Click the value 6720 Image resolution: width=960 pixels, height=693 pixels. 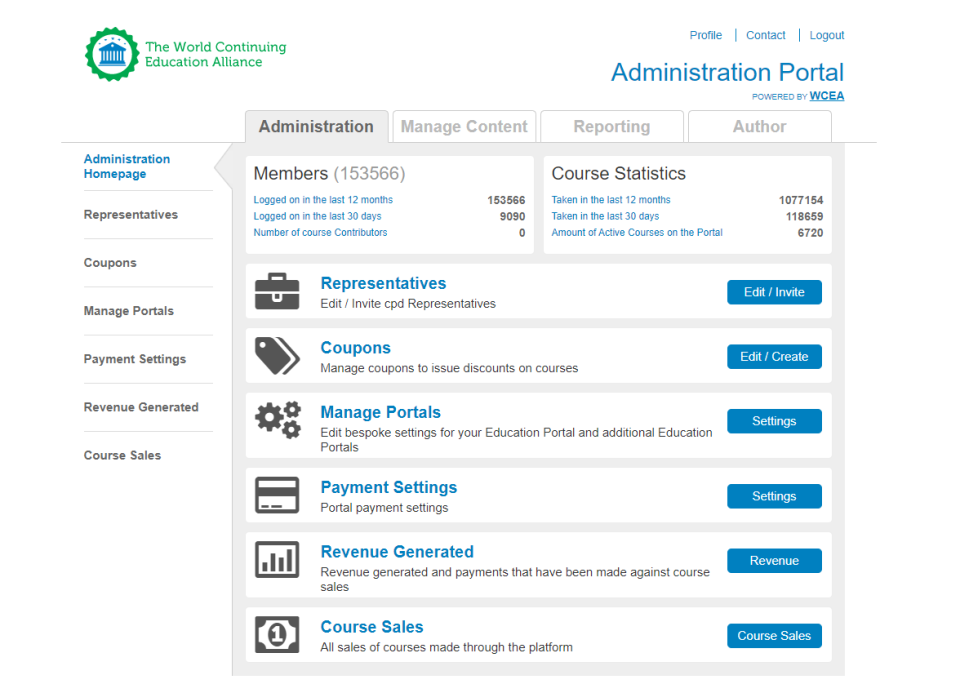tap(810, 233)
